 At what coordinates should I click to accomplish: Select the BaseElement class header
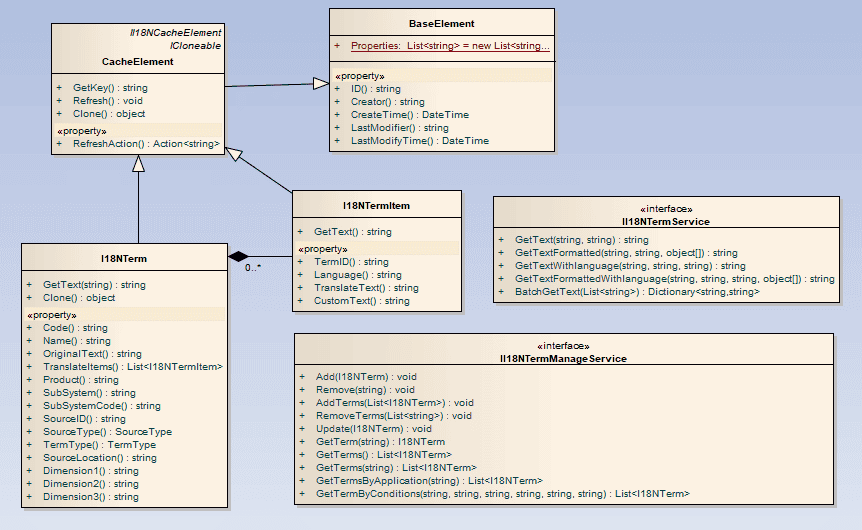pyautogui.click(x=442, y=23)
